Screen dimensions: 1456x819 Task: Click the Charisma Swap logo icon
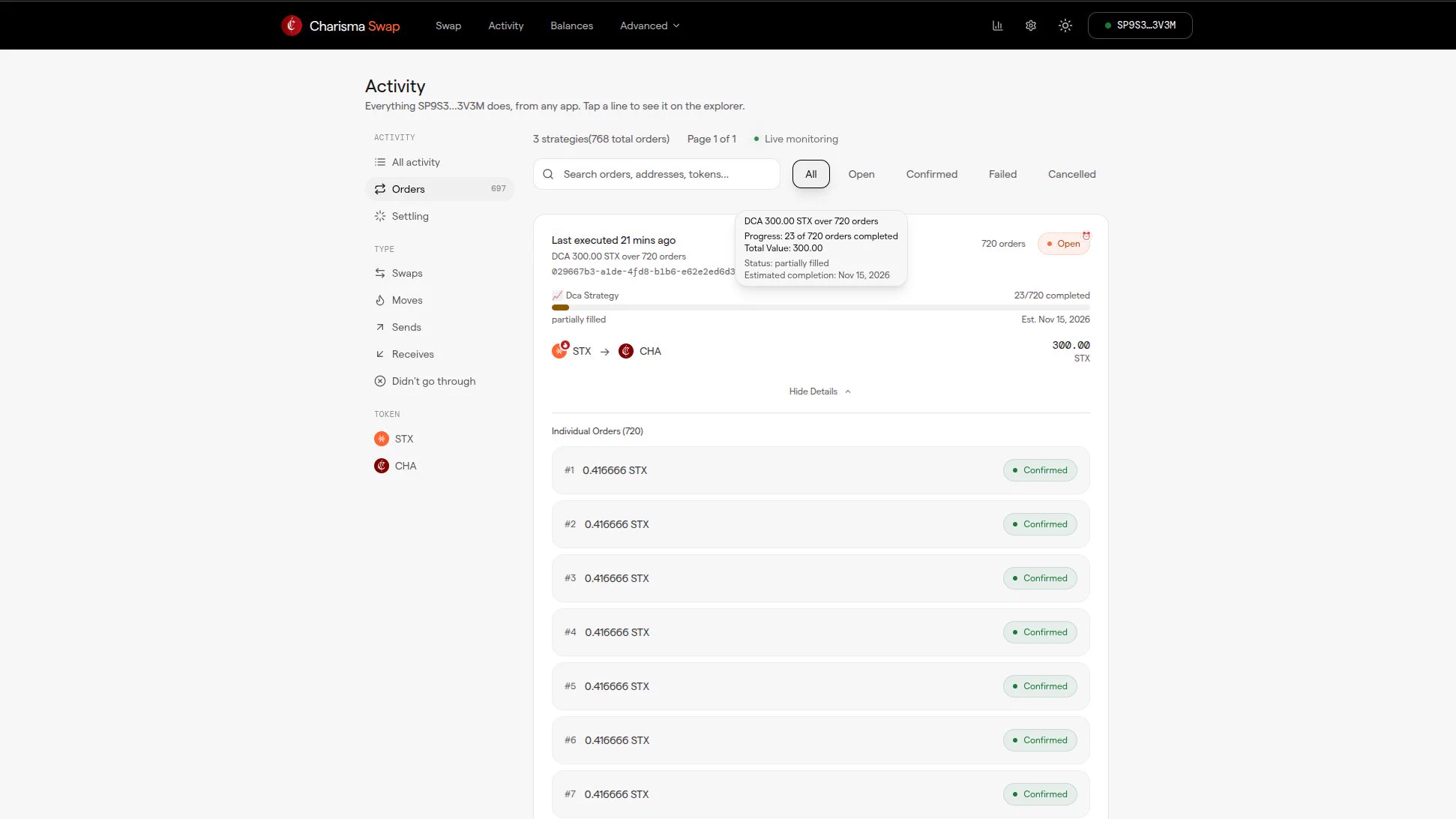tap(292, 25)
